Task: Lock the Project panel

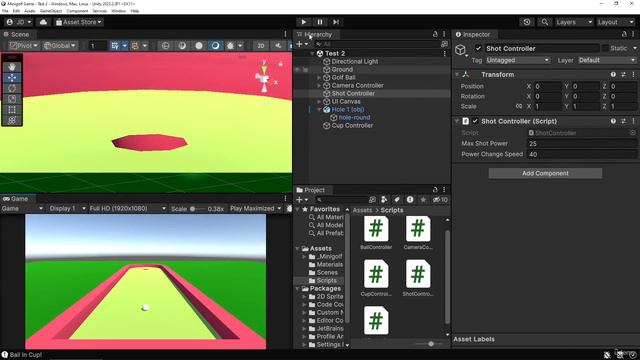Action: pos(435,190)
